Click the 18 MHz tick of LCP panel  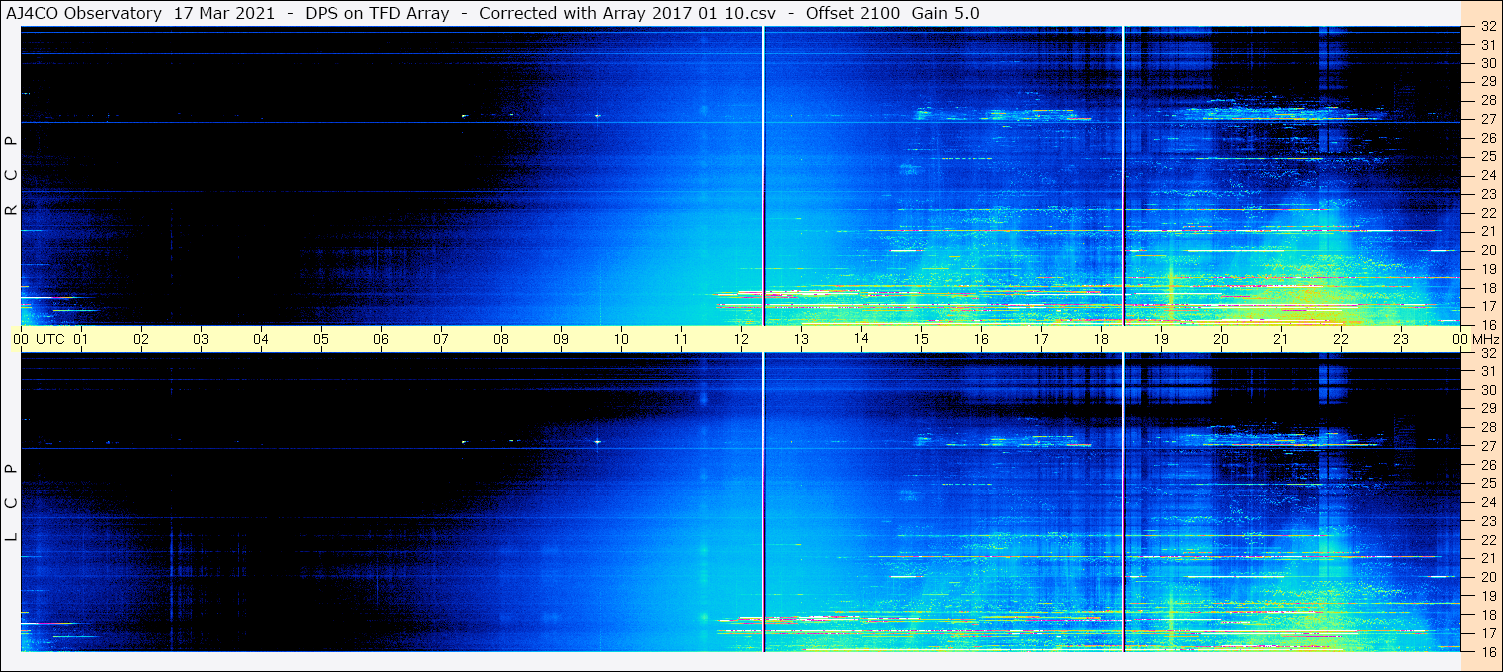point(1487,615)
